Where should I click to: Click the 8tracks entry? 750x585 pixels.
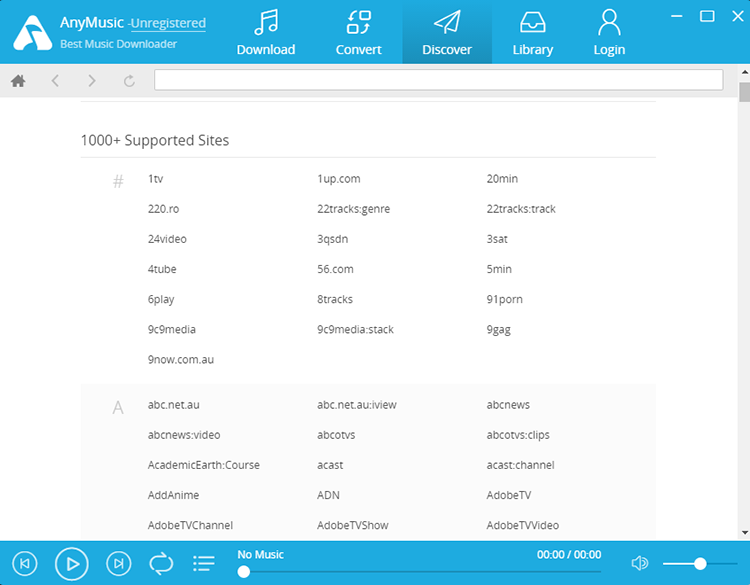[x=335, y=299]
